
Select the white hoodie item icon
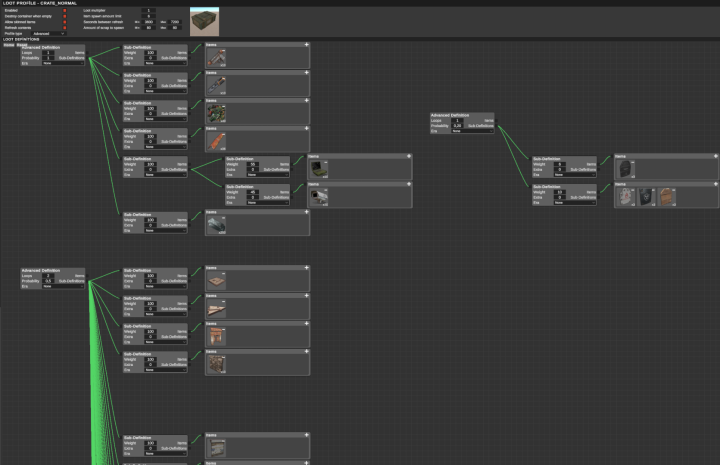[x=625, y=197]
